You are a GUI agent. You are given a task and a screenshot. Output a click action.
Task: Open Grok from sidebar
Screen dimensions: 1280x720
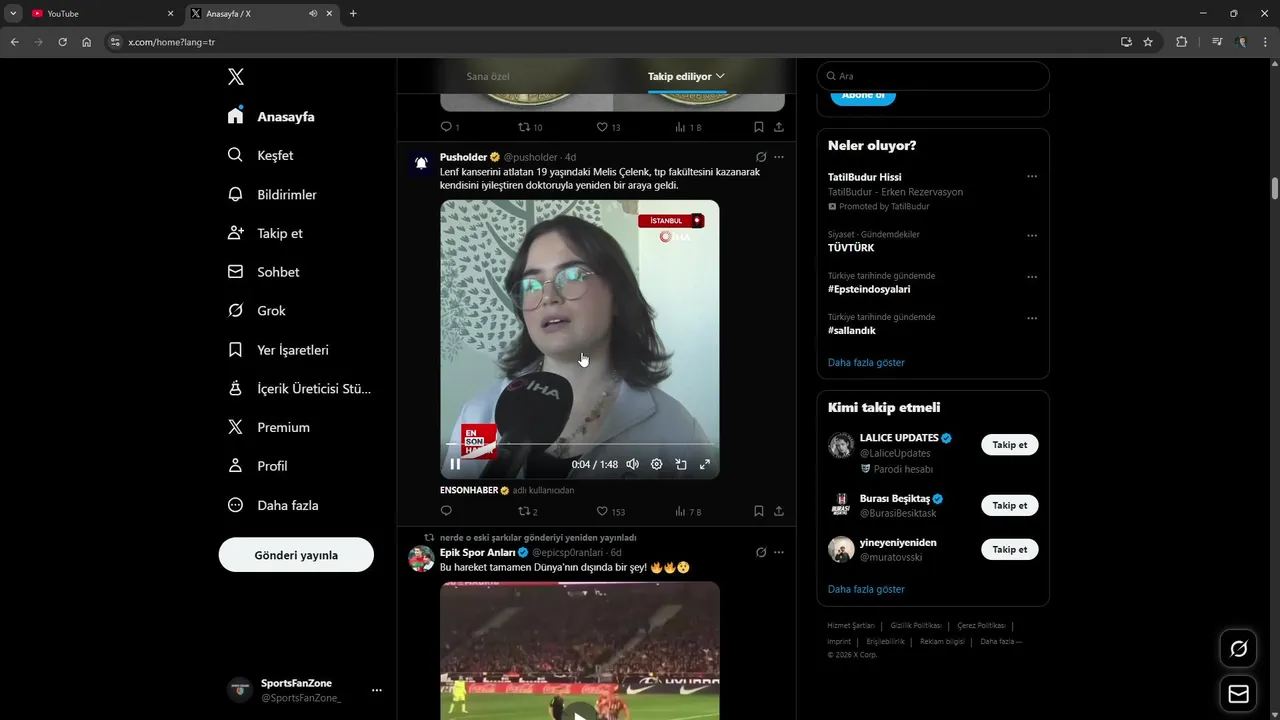tap(256, 311)
